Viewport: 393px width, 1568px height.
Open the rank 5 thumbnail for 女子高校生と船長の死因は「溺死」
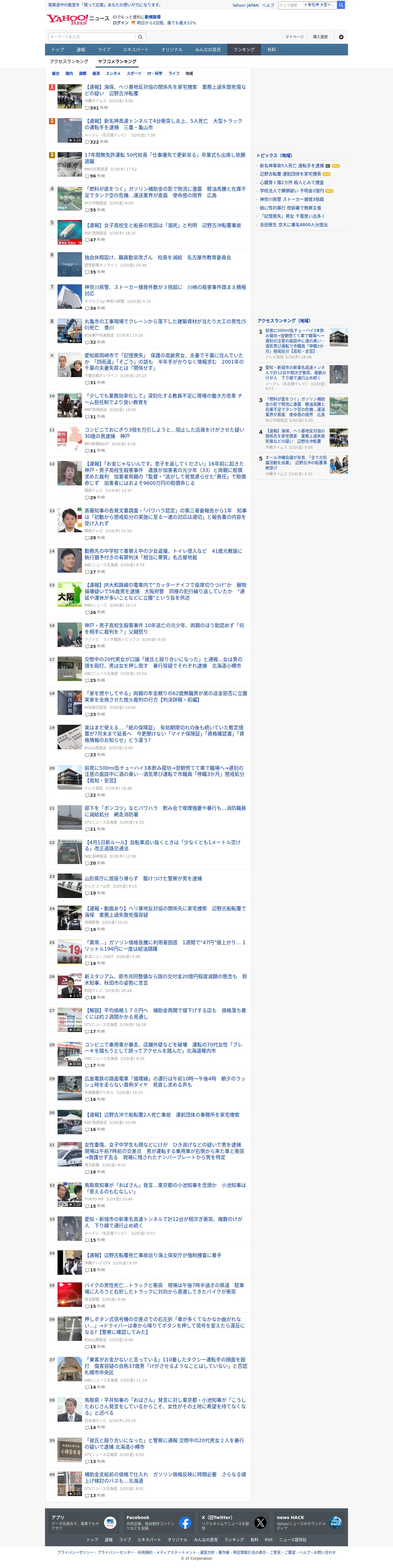pyautogui.click(x=69, y=232)
